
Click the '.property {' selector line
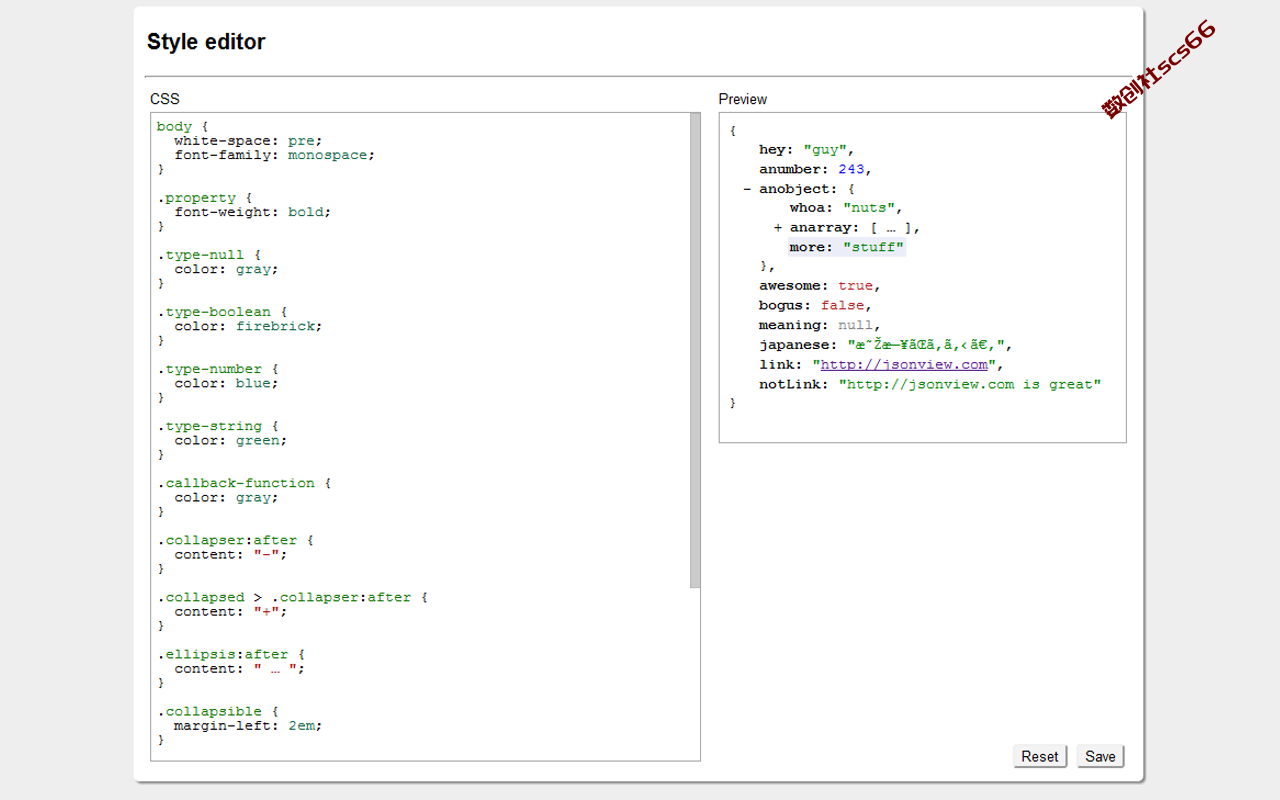pos(205,198)
